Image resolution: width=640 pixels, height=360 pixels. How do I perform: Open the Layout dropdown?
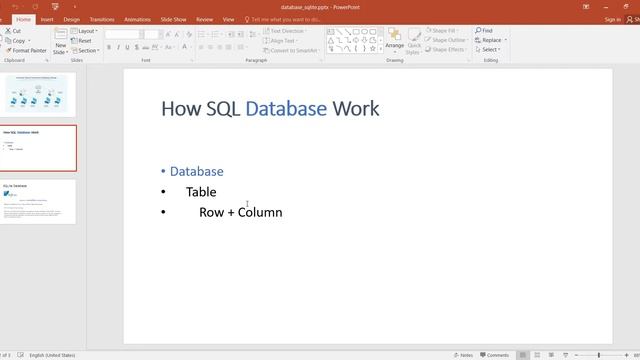[84, 31]
